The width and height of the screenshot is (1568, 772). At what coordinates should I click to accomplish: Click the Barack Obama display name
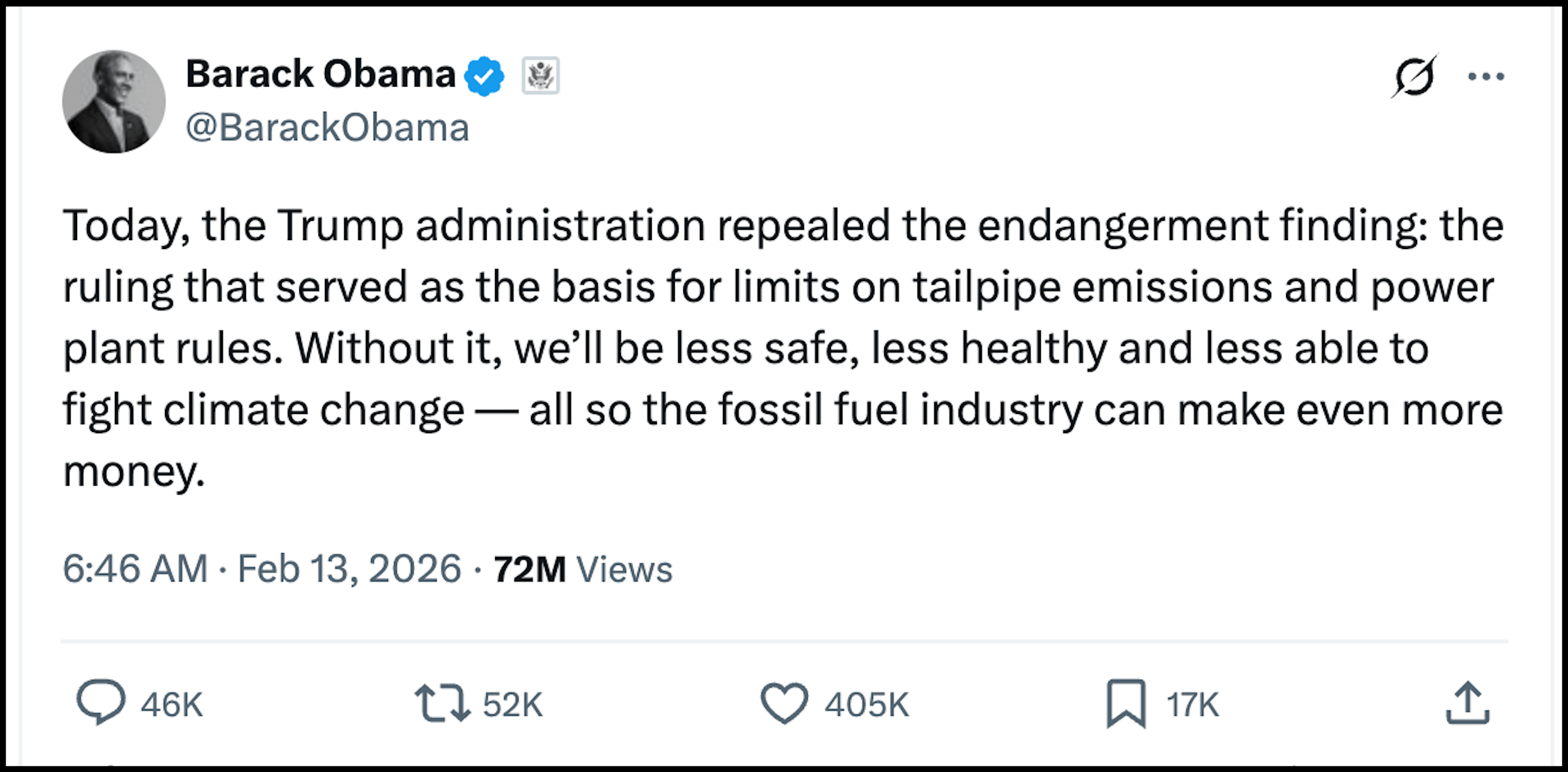coord(320,74)
